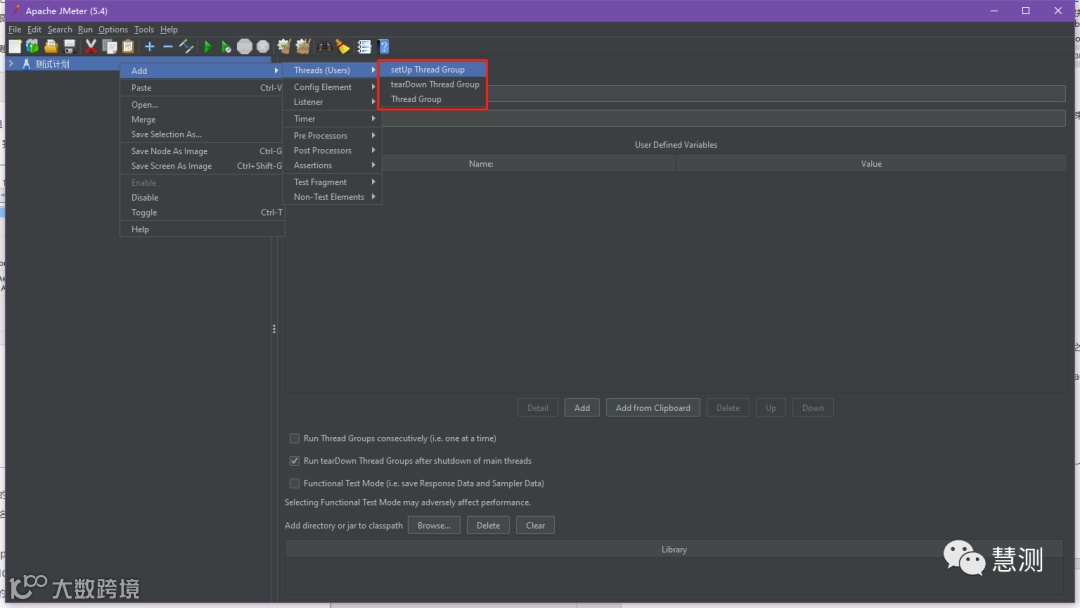Viewport: 1080px width, 608px height.
Task: Select setUp Thread Group
Action: point(433,70)
